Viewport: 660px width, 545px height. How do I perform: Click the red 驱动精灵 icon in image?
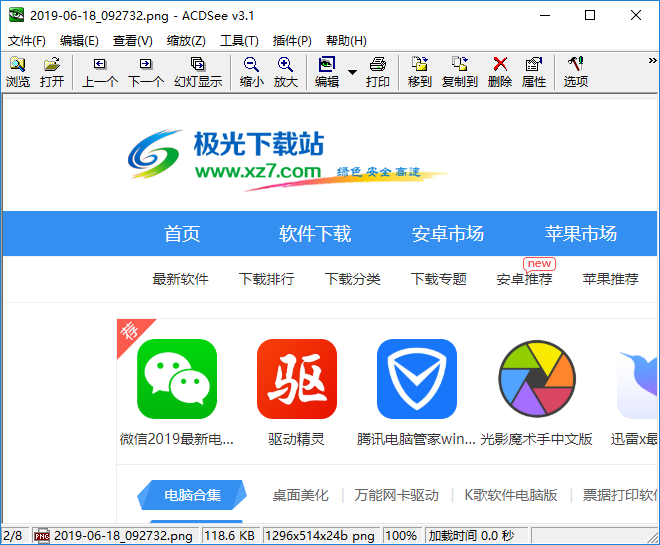297,379
